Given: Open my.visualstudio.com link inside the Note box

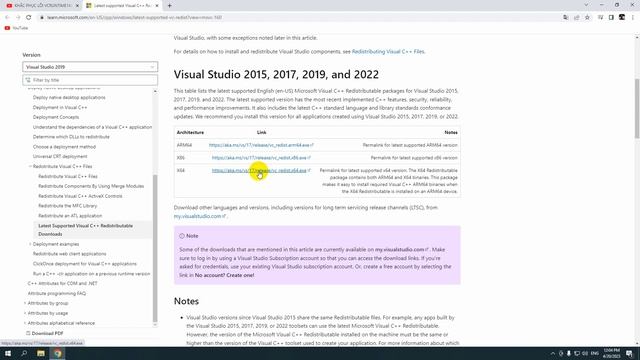Looking at the screenshot, I should pyautogui.click(x=402, y=249).
